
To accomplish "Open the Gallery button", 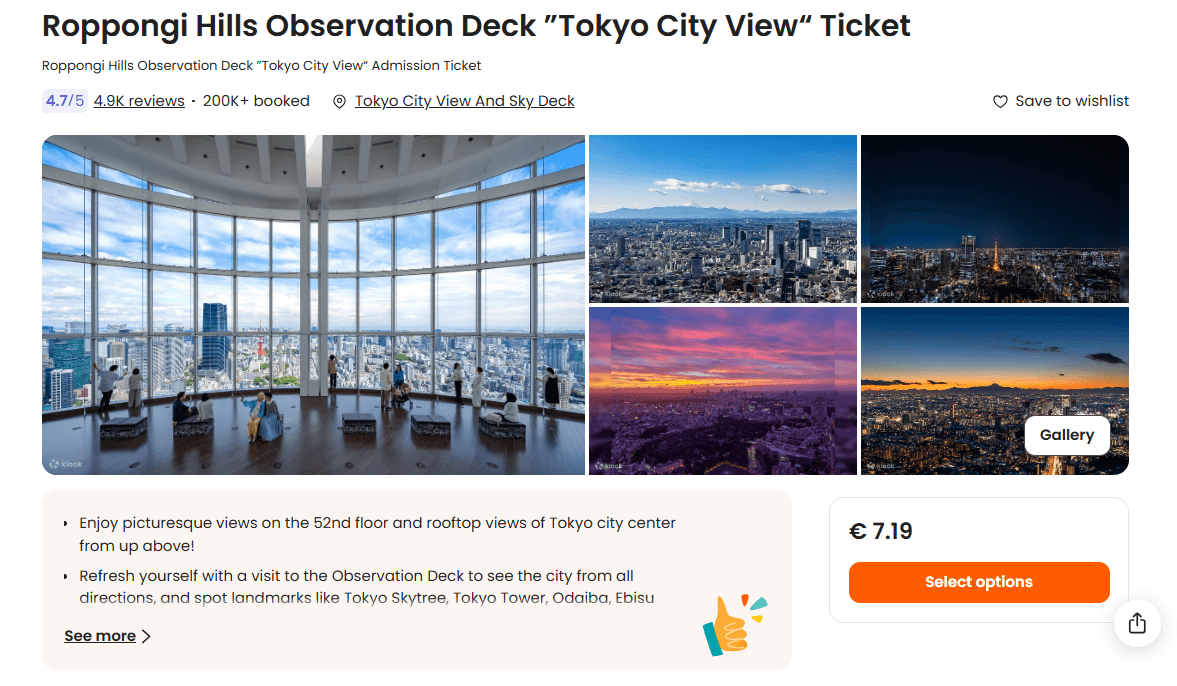I will 1066,435.
